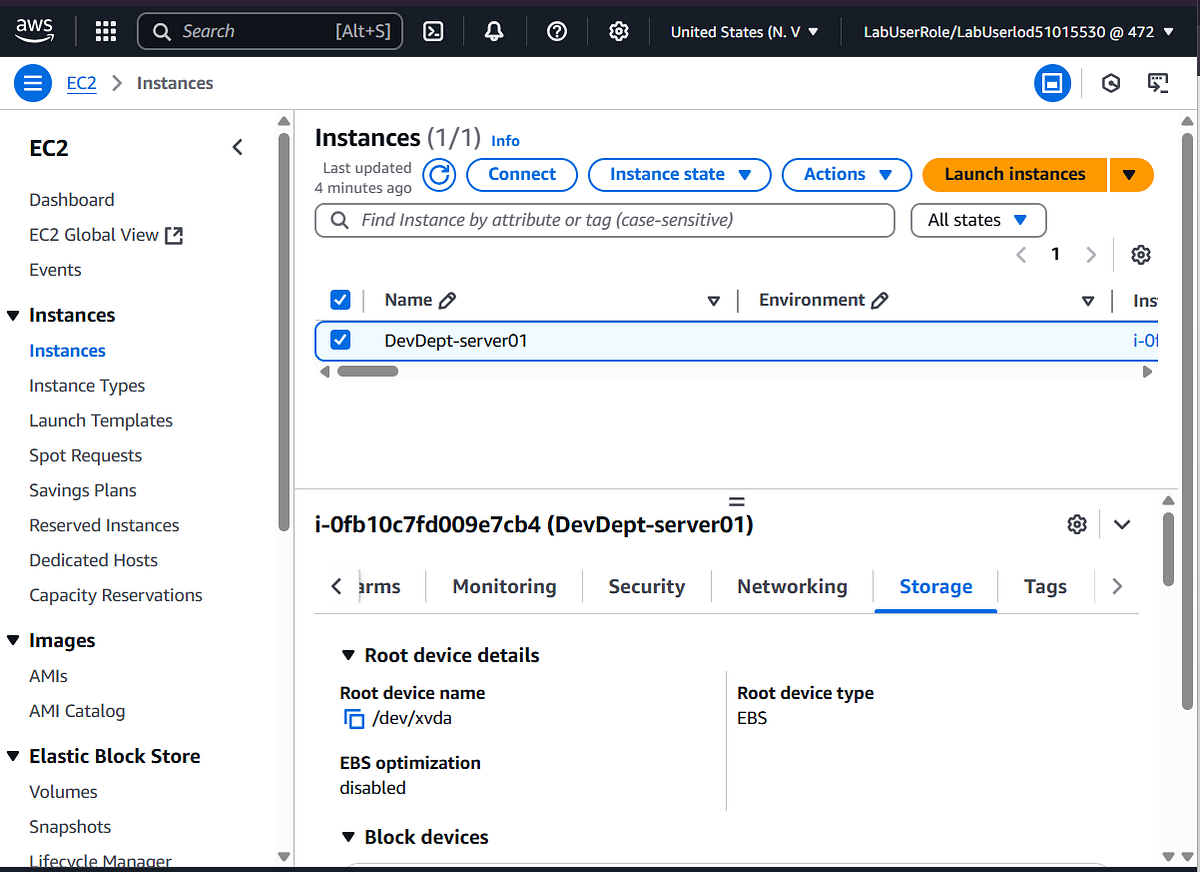Switch to the Tags tab
The height and width of the screenshot is (872, 1200).
[x=1045, y=586]
